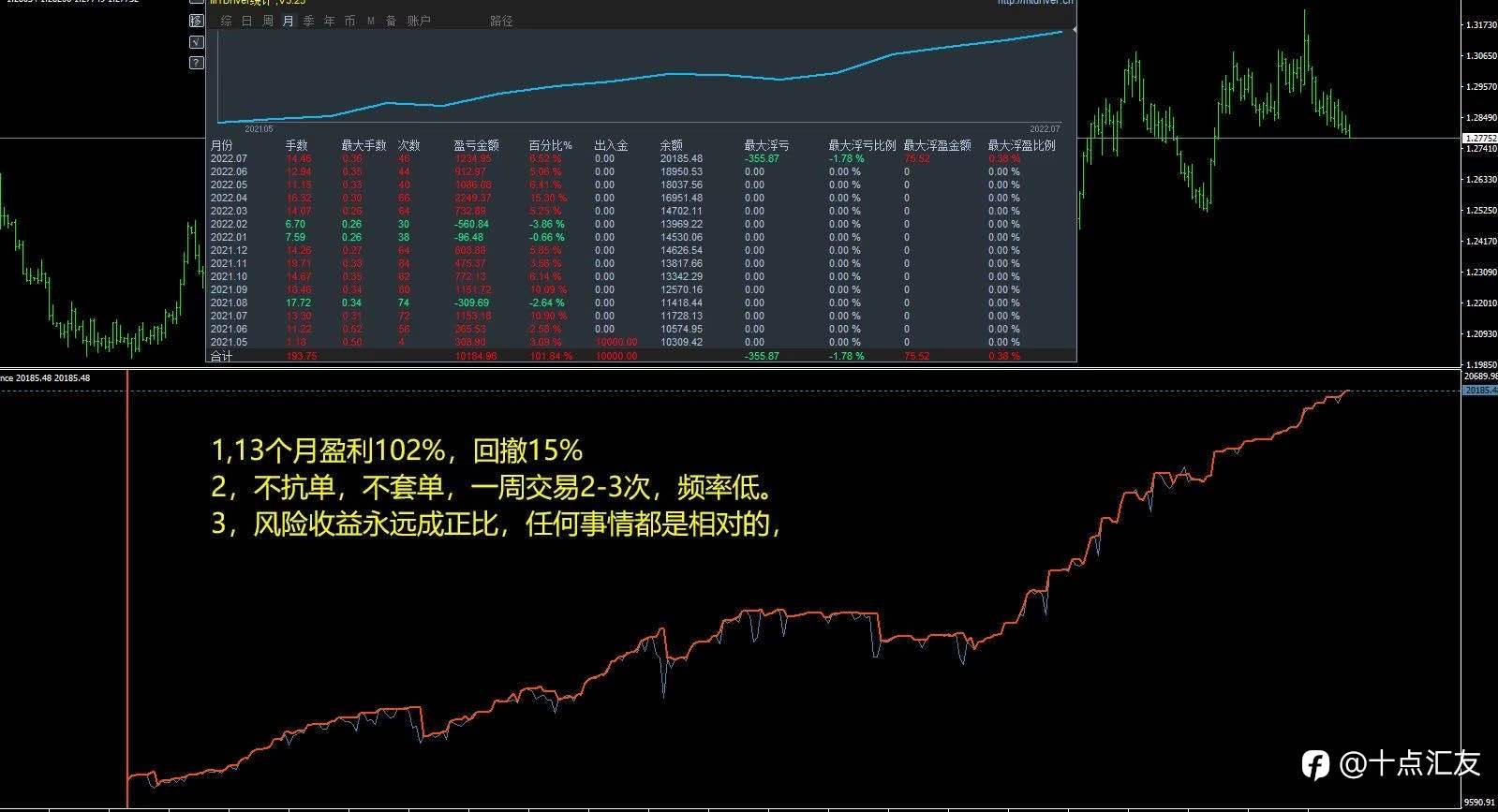This screenshot has width=1498, height=812.
Task: Click the 最大浮盈金额 column header
Action: [937, 145]
